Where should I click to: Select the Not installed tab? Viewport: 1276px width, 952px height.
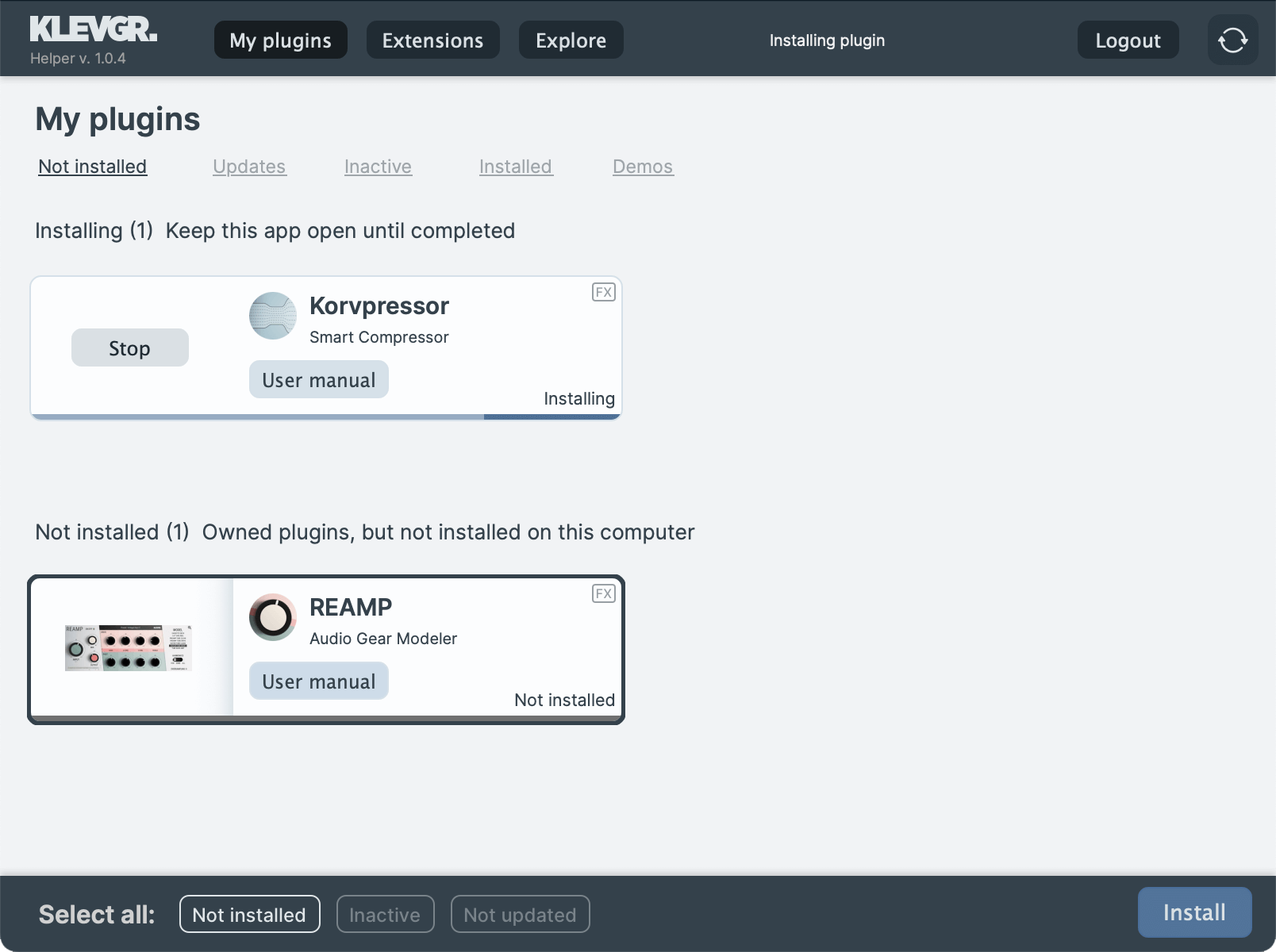click(x=93, y=167)
